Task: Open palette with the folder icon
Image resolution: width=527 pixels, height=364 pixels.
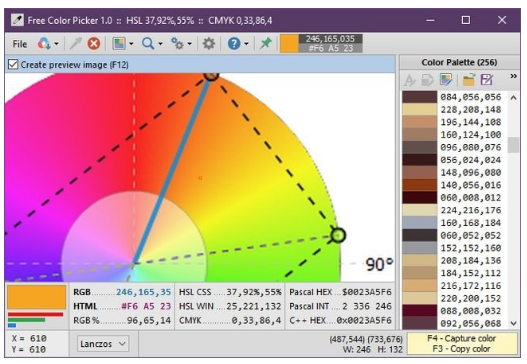Action: (x=469, y=80)
